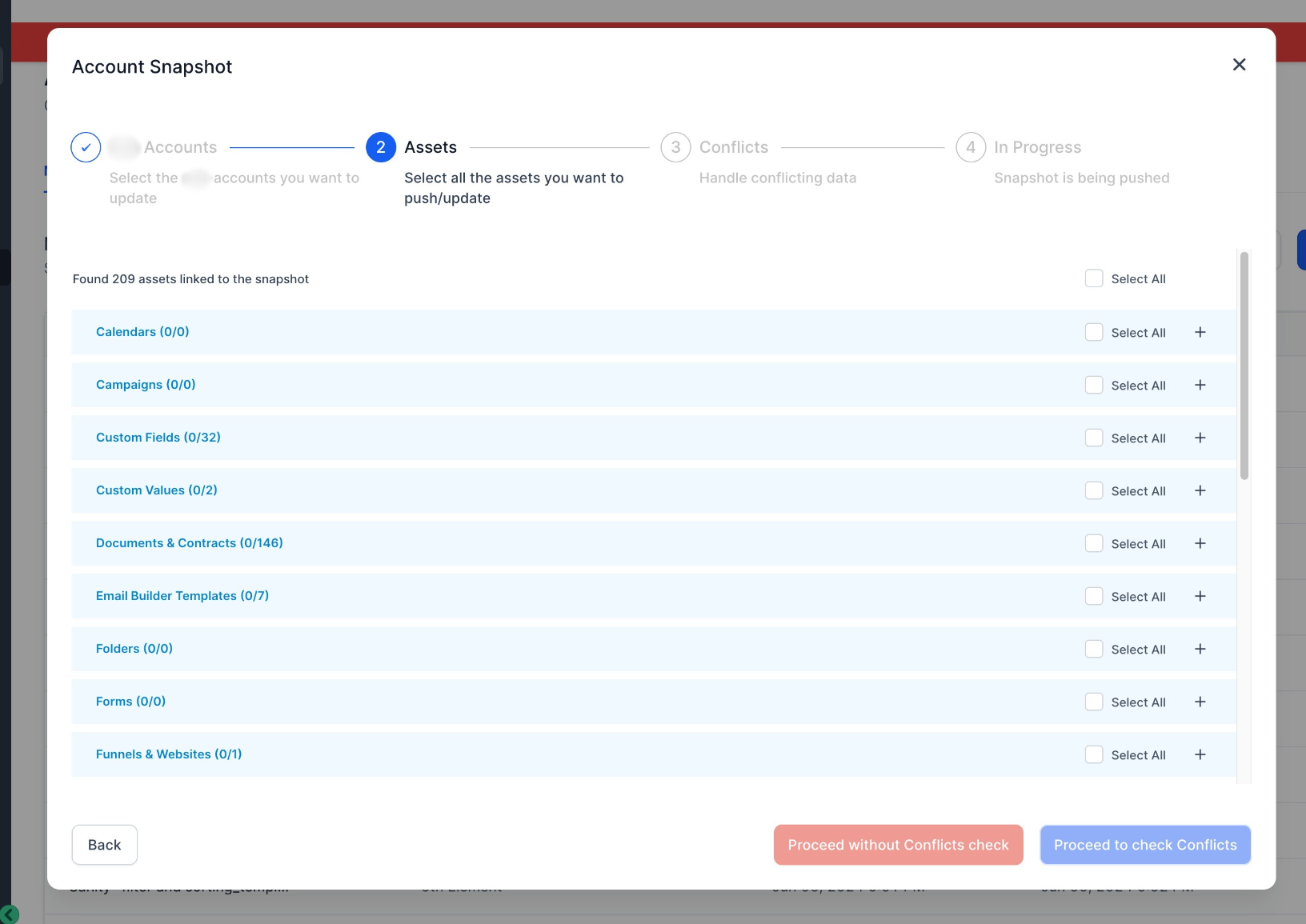Viewport: 1306px width, 924px height.
Task: Tick the top Select All checkbox for all assets
Action: click(1094, 278)
